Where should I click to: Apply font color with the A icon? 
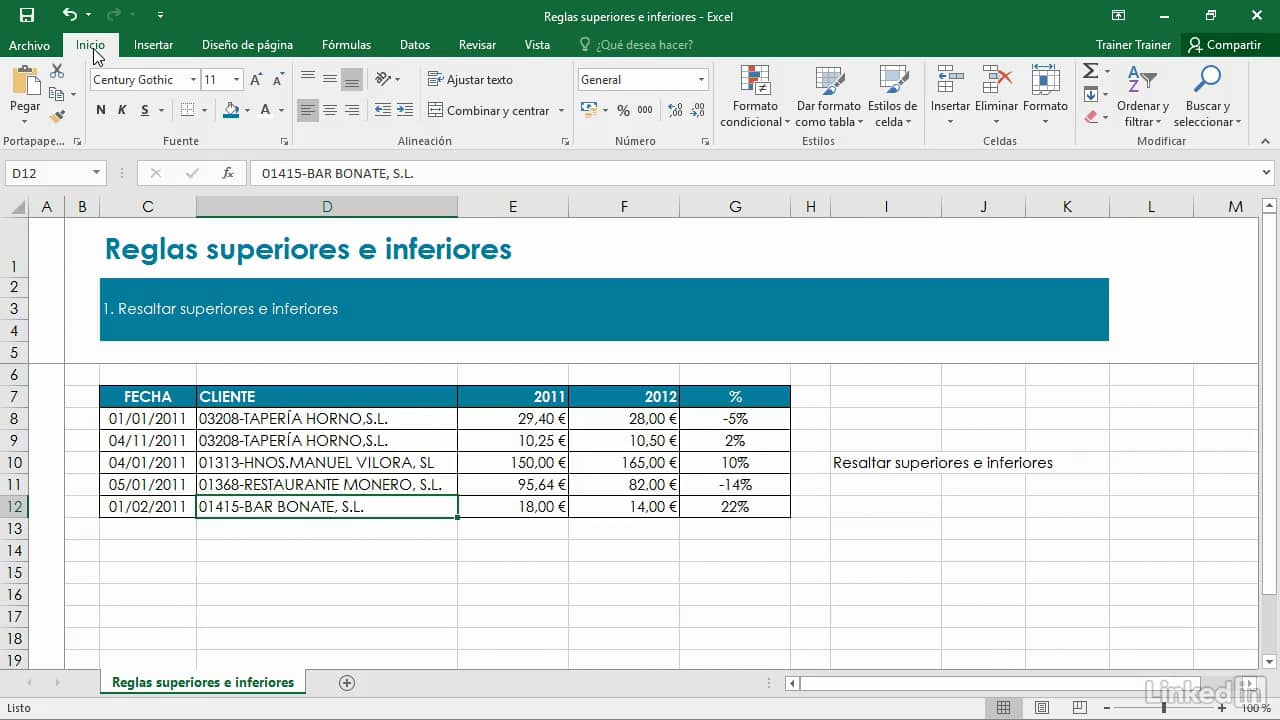coord(265,110)
